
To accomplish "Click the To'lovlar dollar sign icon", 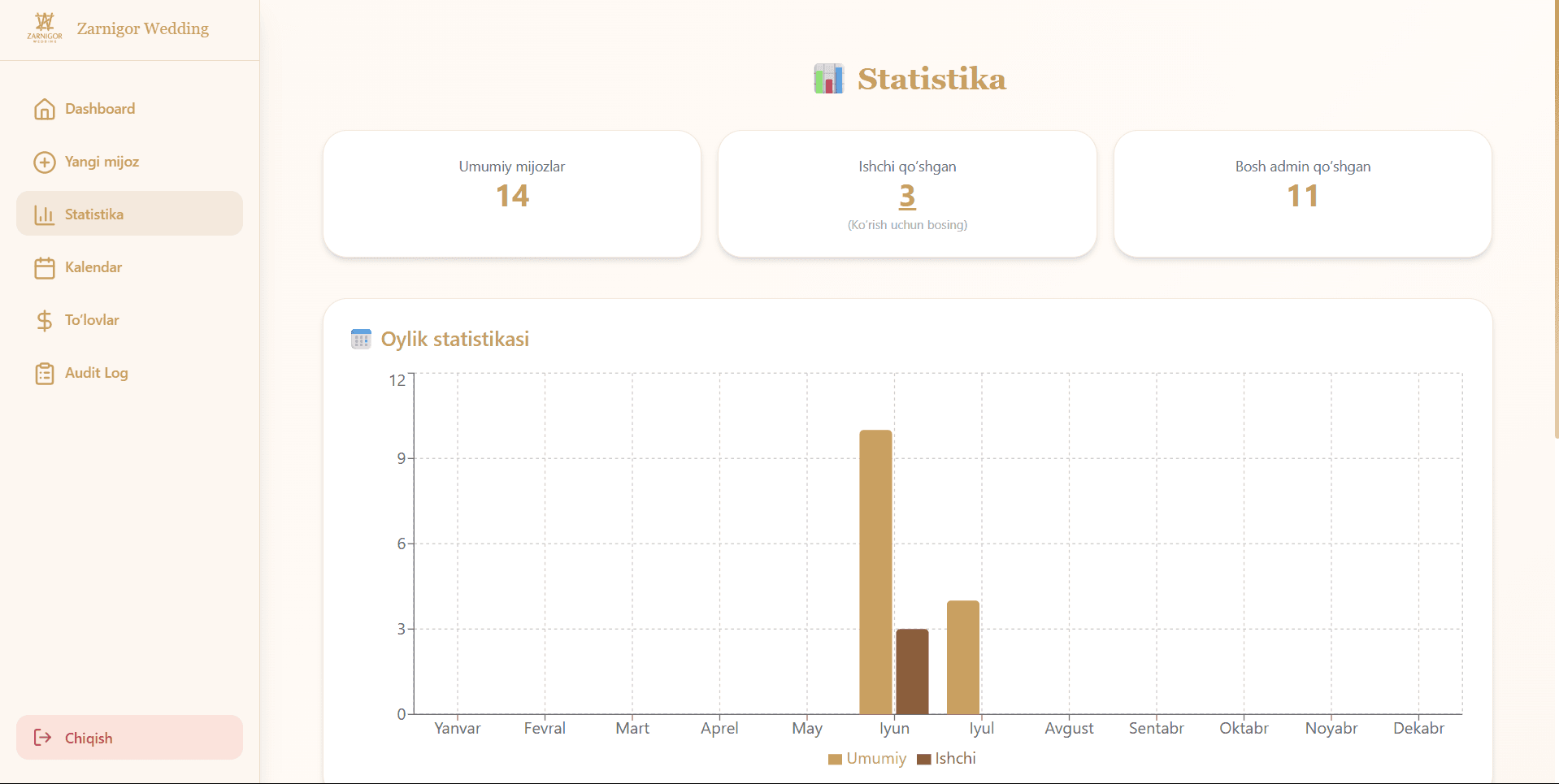I will pyautogui.click(x=45, y=320).
